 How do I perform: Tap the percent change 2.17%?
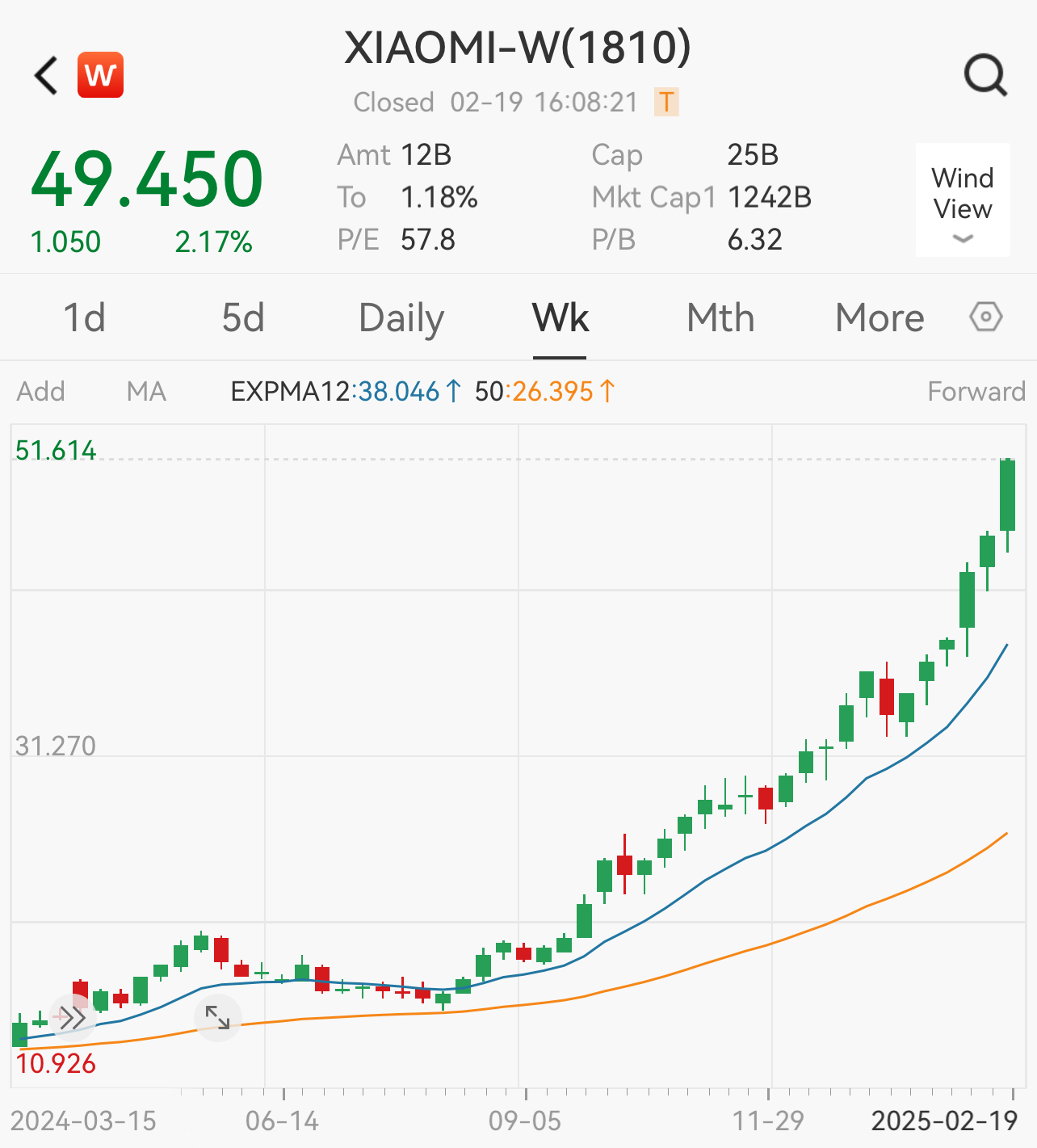click(214, 242)
